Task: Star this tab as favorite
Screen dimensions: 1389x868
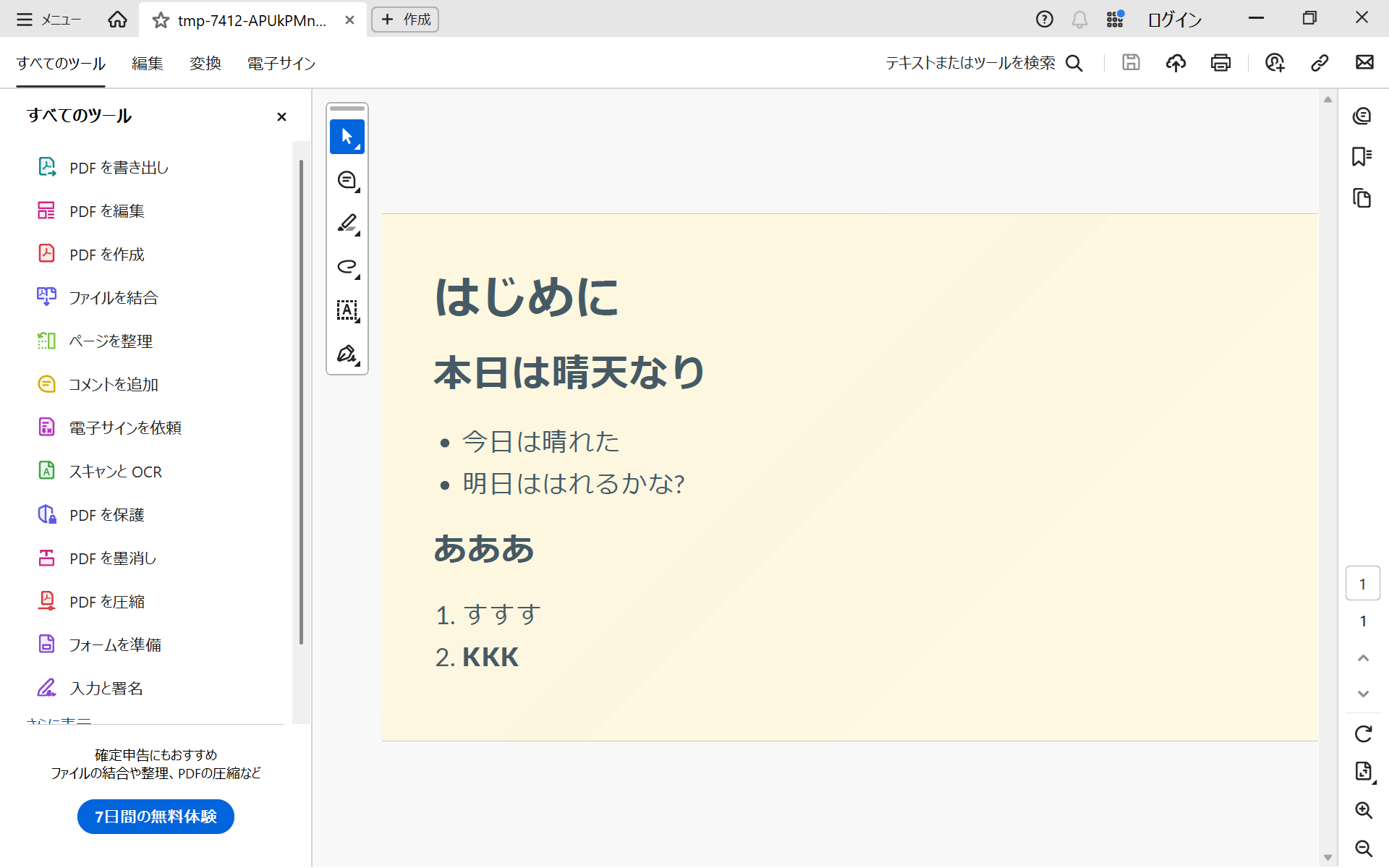Action: 161,20
